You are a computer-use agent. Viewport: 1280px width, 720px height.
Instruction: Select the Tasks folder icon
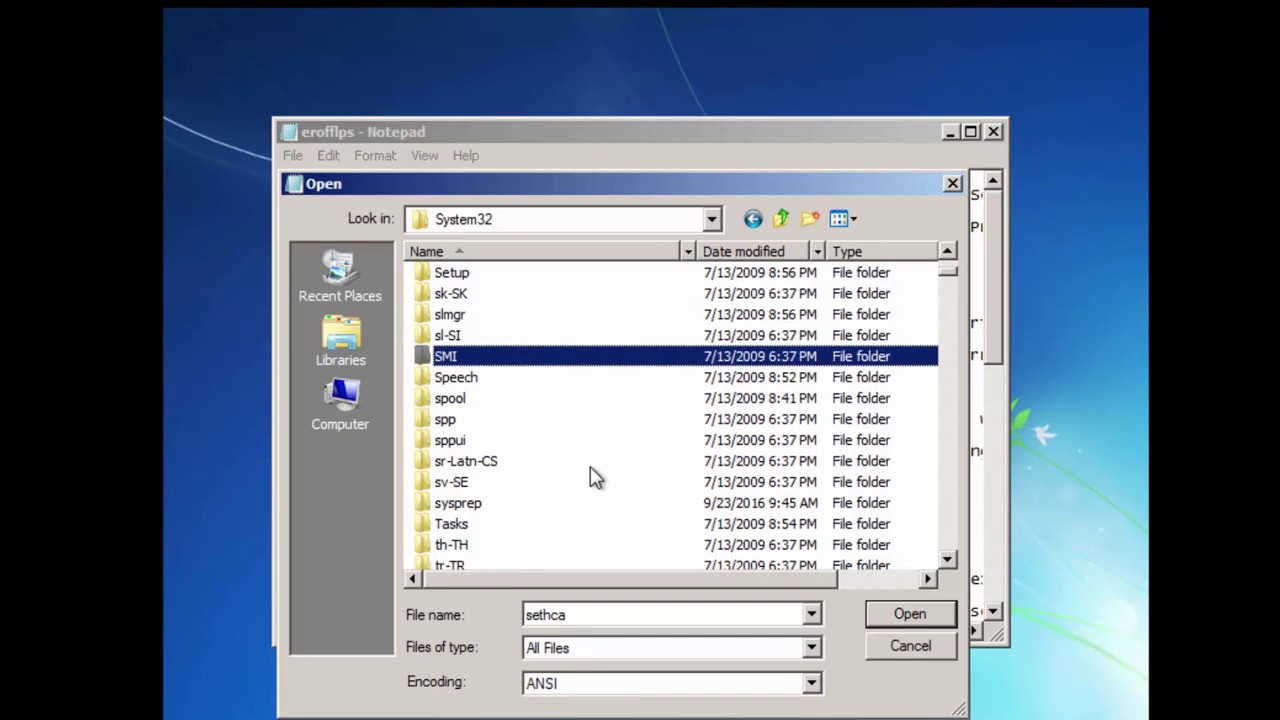(422, 524)
